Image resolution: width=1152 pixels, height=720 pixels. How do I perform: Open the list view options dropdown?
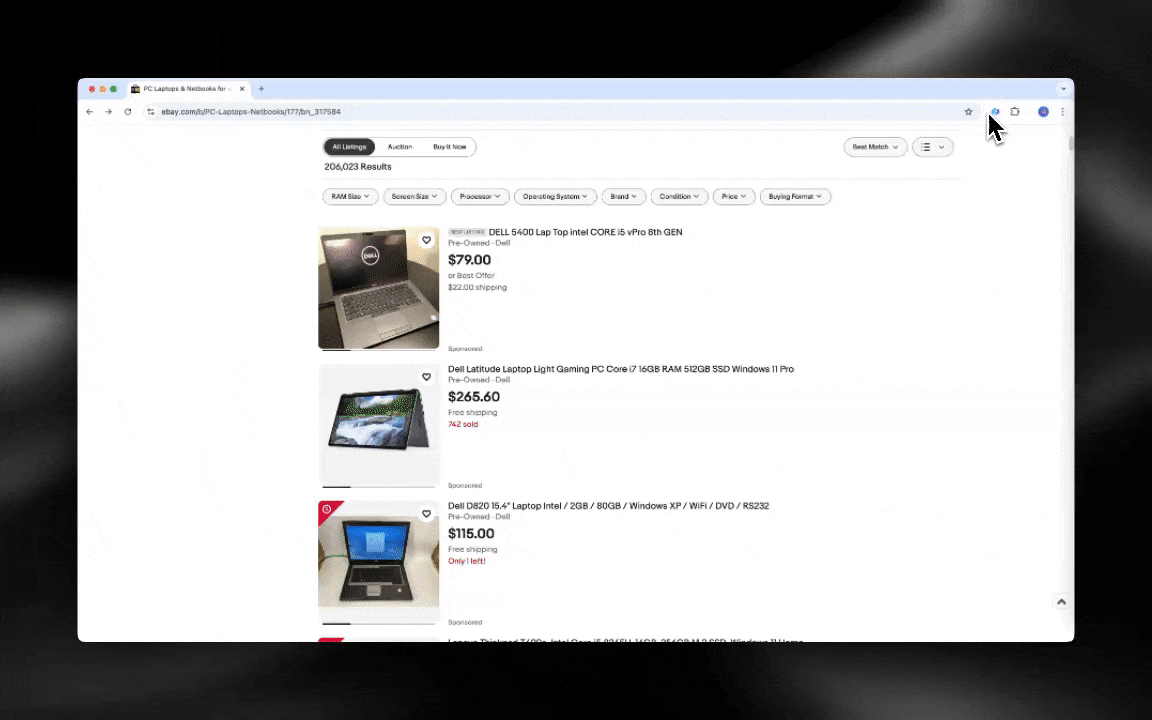(933, 147)
